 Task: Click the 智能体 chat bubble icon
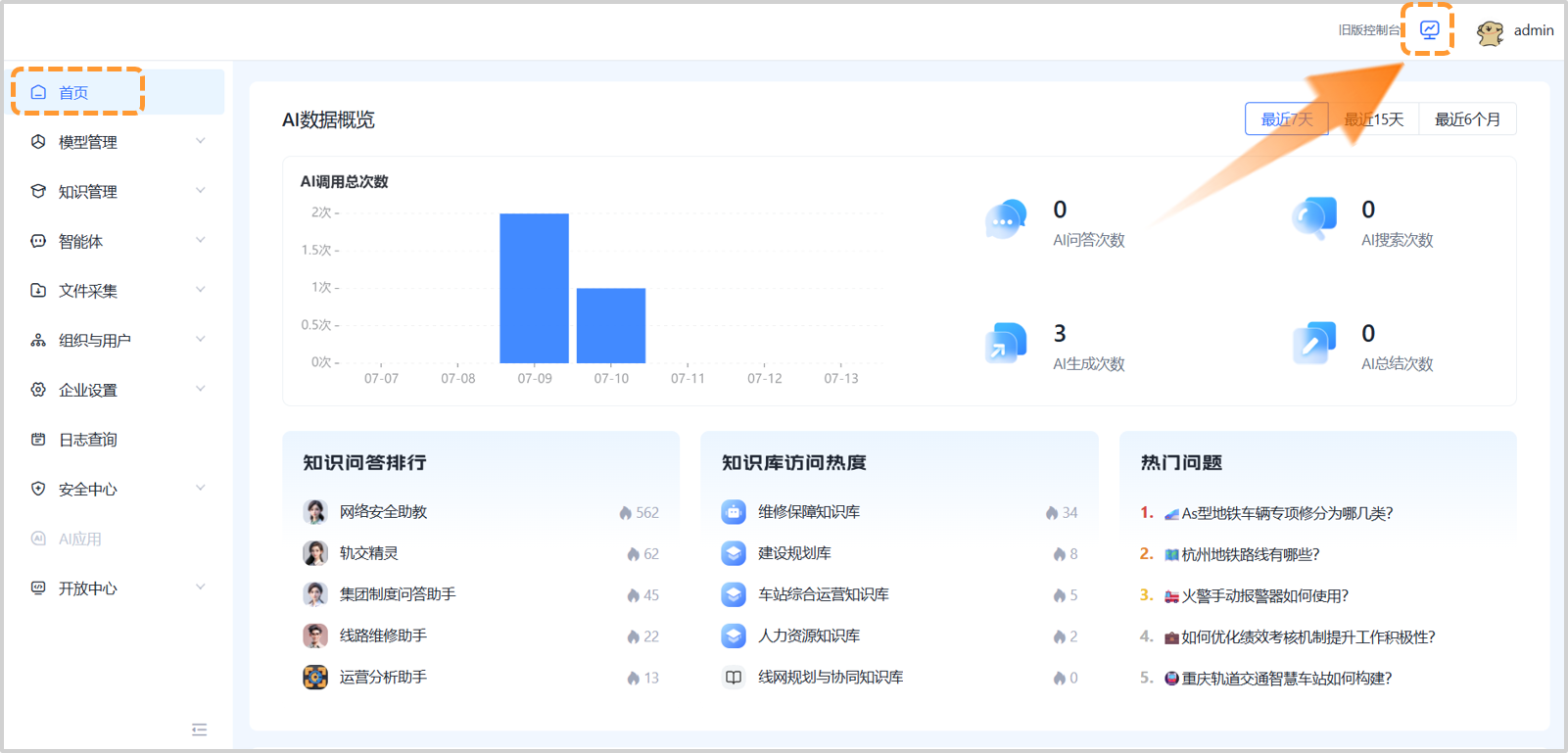pos(38,241)
